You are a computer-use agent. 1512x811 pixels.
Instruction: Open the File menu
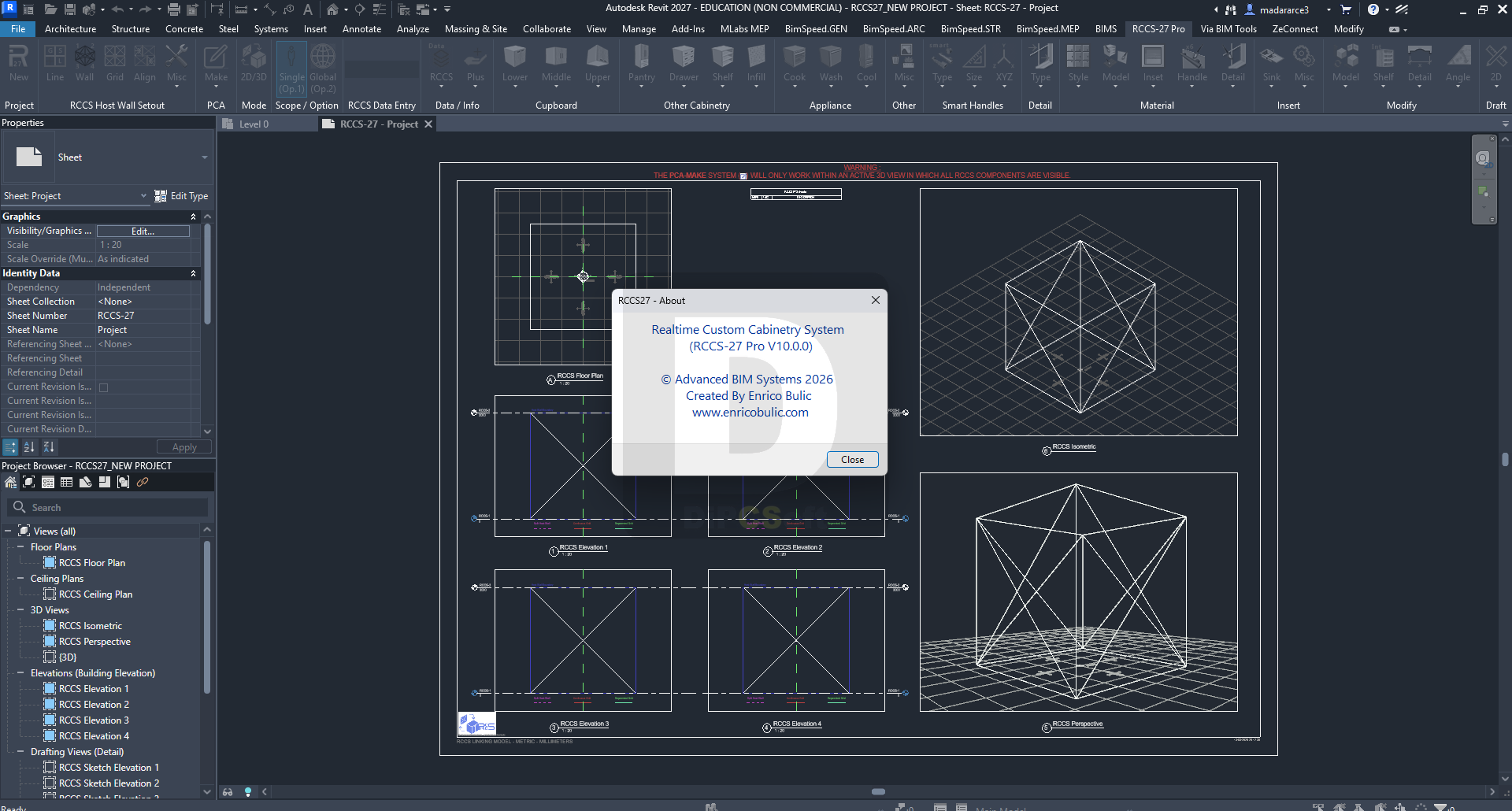pos(18,29)
